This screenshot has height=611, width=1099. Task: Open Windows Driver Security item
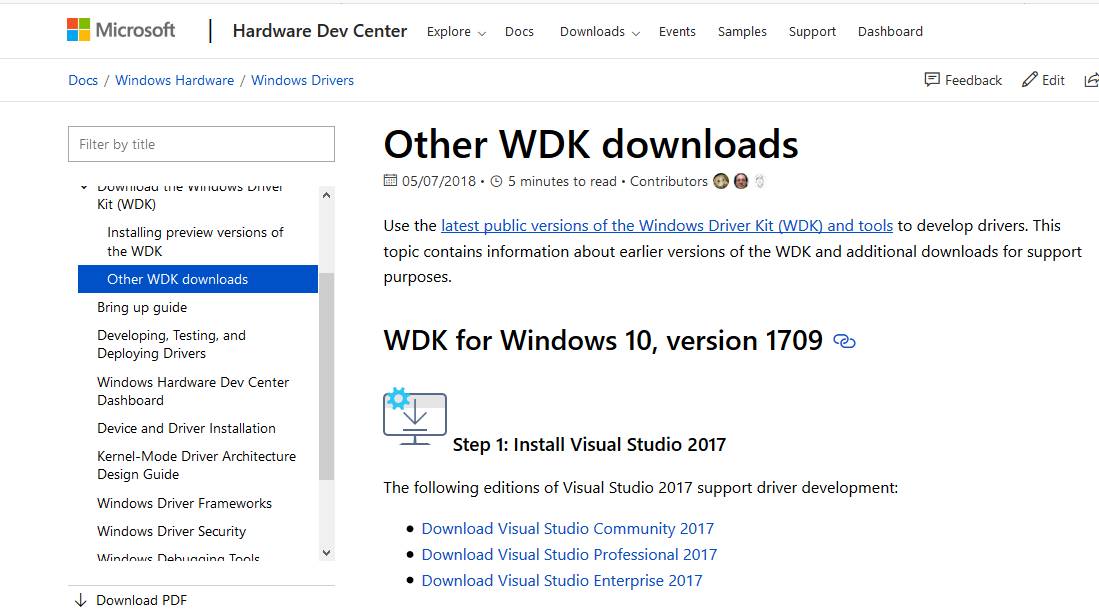(x=172, y=531)
